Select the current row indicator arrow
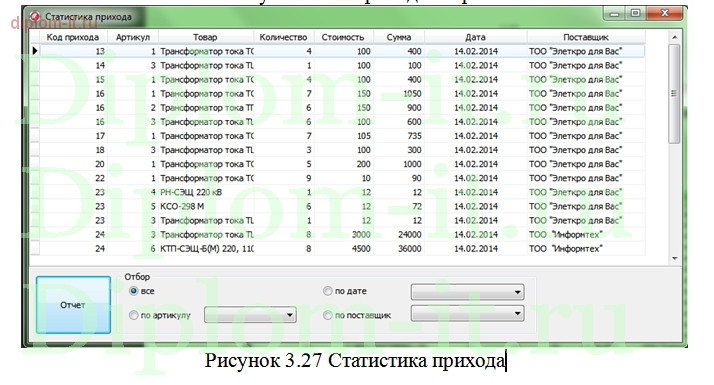Viewport: 714px width, 385px height. (35, 51)
